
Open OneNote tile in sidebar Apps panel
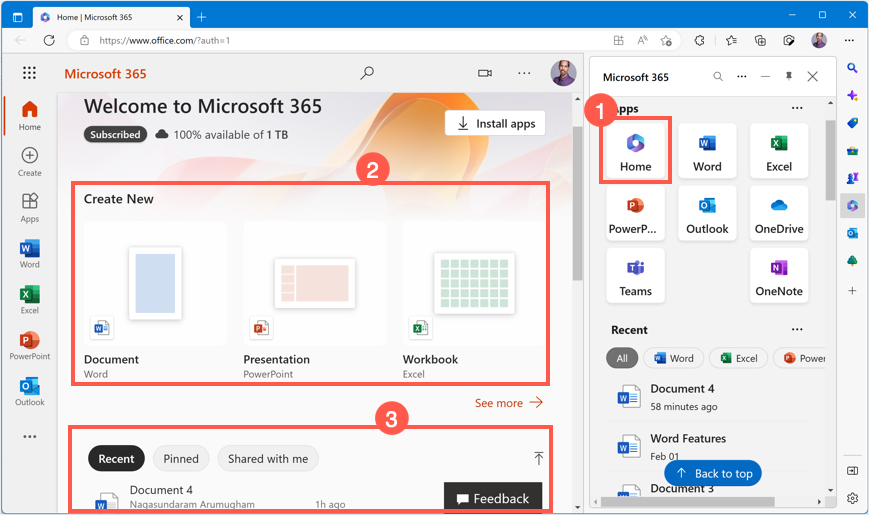[x=779, y=276]
